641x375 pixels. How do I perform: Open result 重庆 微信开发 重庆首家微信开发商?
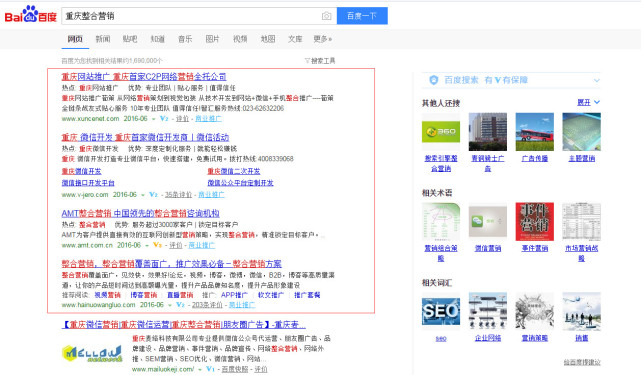point(145,137)
